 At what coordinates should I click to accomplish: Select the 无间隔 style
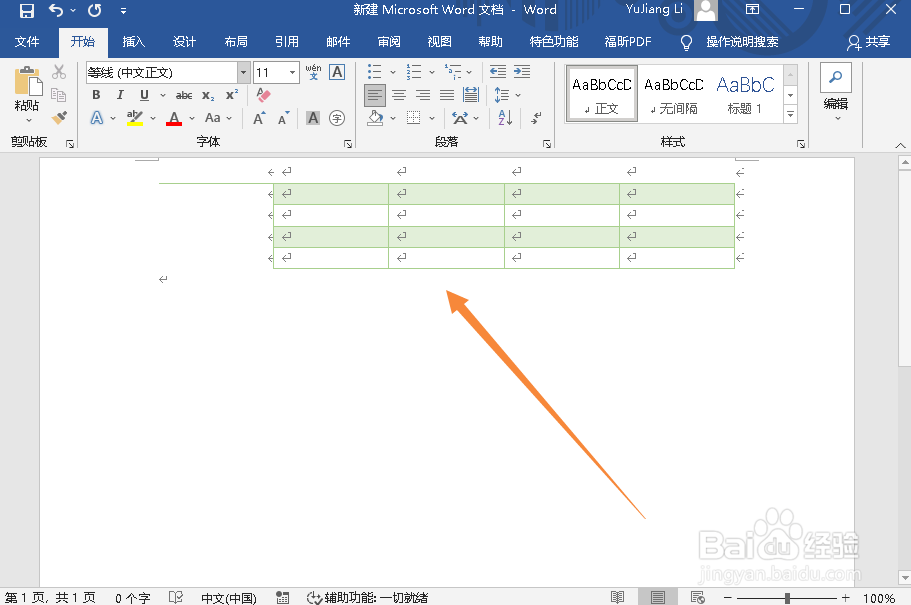(x=673, y=94)
